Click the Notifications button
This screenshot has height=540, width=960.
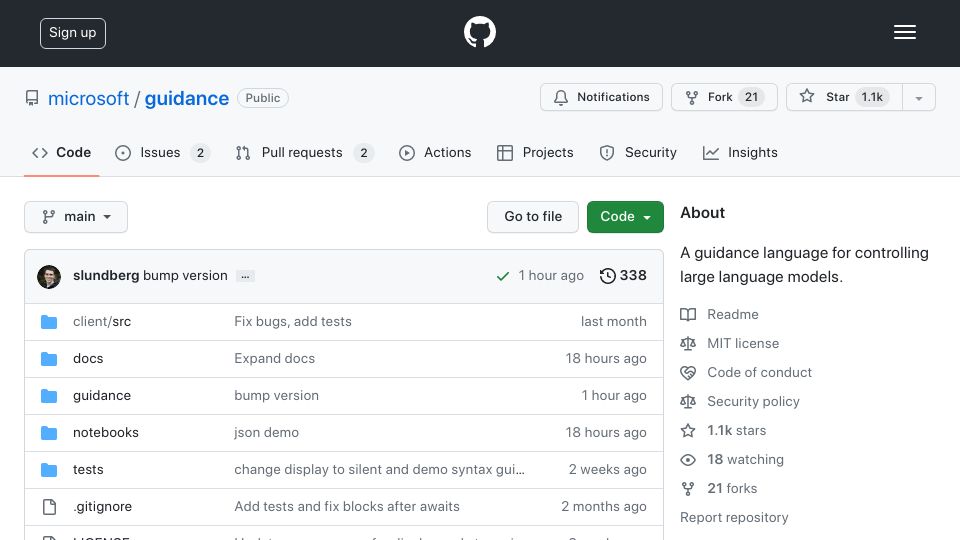(x=601, y=97)
